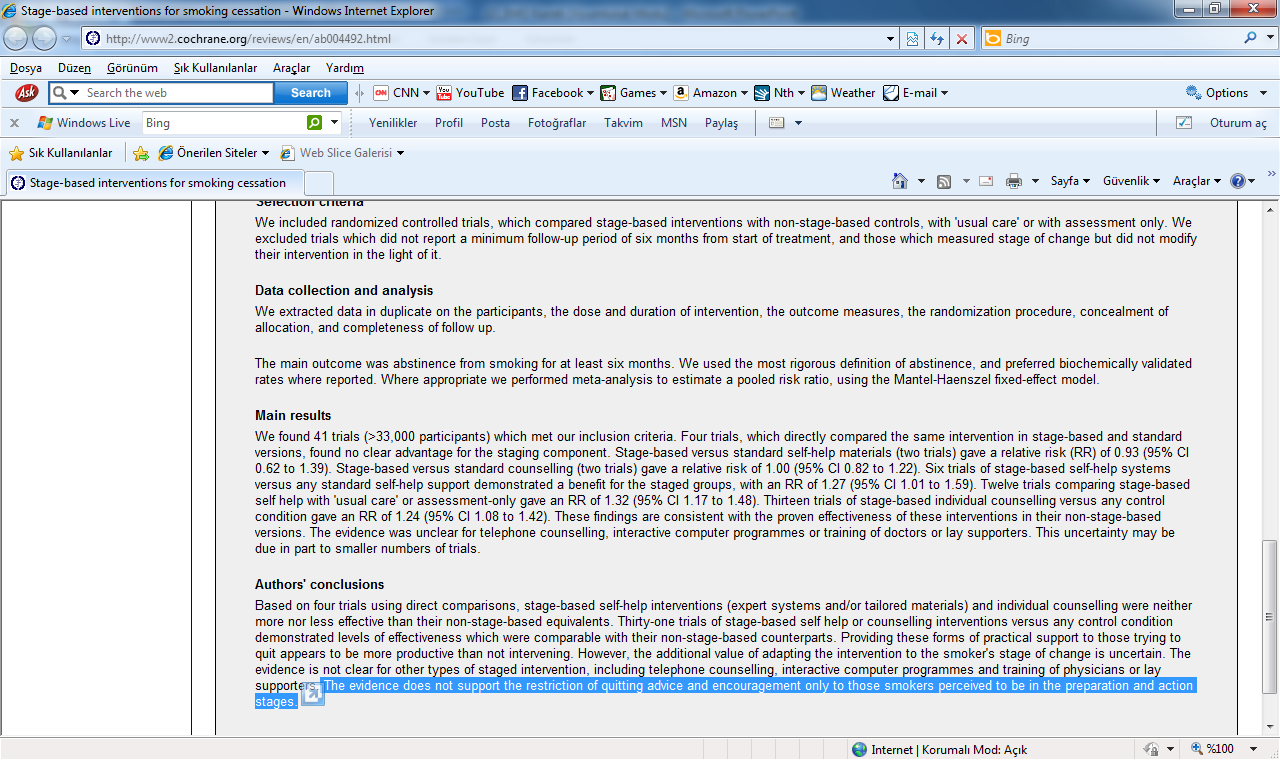Open the Araçlar menu in menu bar

[x=291, y=68]
